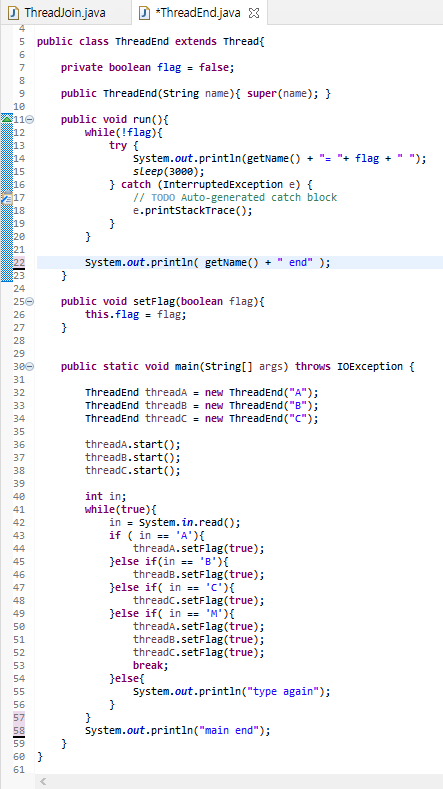Screen dimensions: 443x789
Task: Select the ThreadEnd.java editor tab
Action: click(x=198, y=12)
